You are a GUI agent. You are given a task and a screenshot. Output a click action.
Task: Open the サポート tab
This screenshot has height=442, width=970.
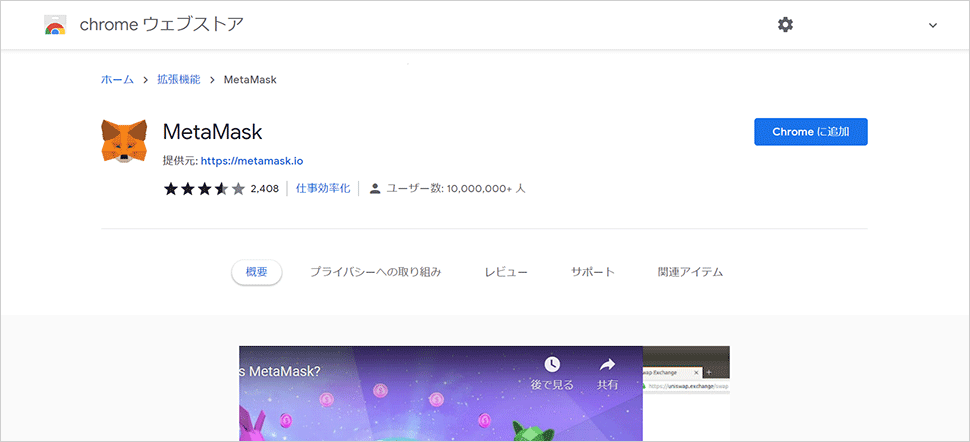tap(593, 272)
